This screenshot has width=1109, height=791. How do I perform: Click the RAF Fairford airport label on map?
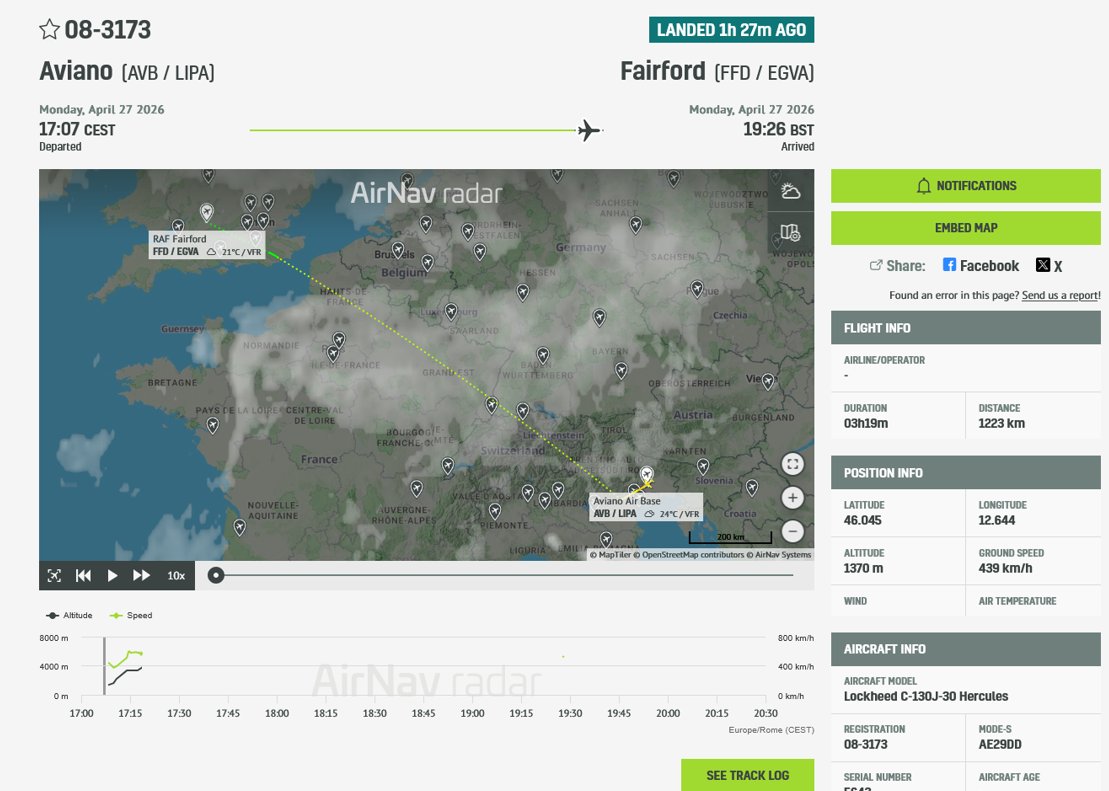pos(207,245)
